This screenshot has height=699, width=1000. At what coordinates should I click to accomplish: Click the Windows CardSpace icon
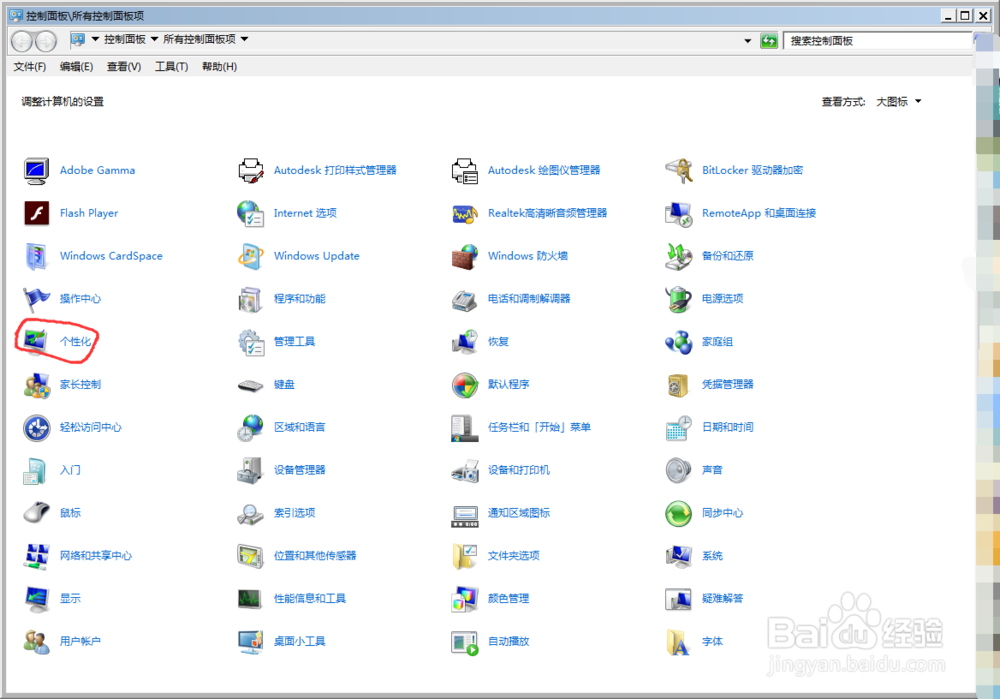(x=36, y=256)
